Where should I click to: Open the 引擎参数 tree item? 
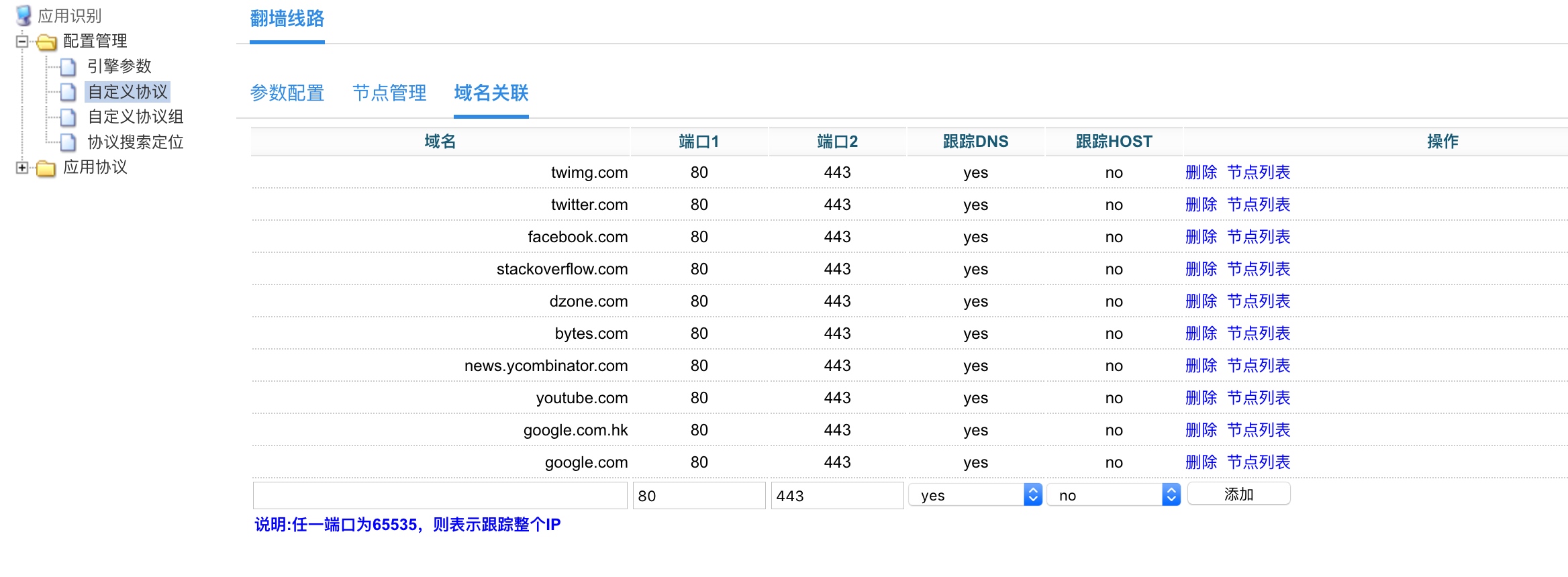119,66
